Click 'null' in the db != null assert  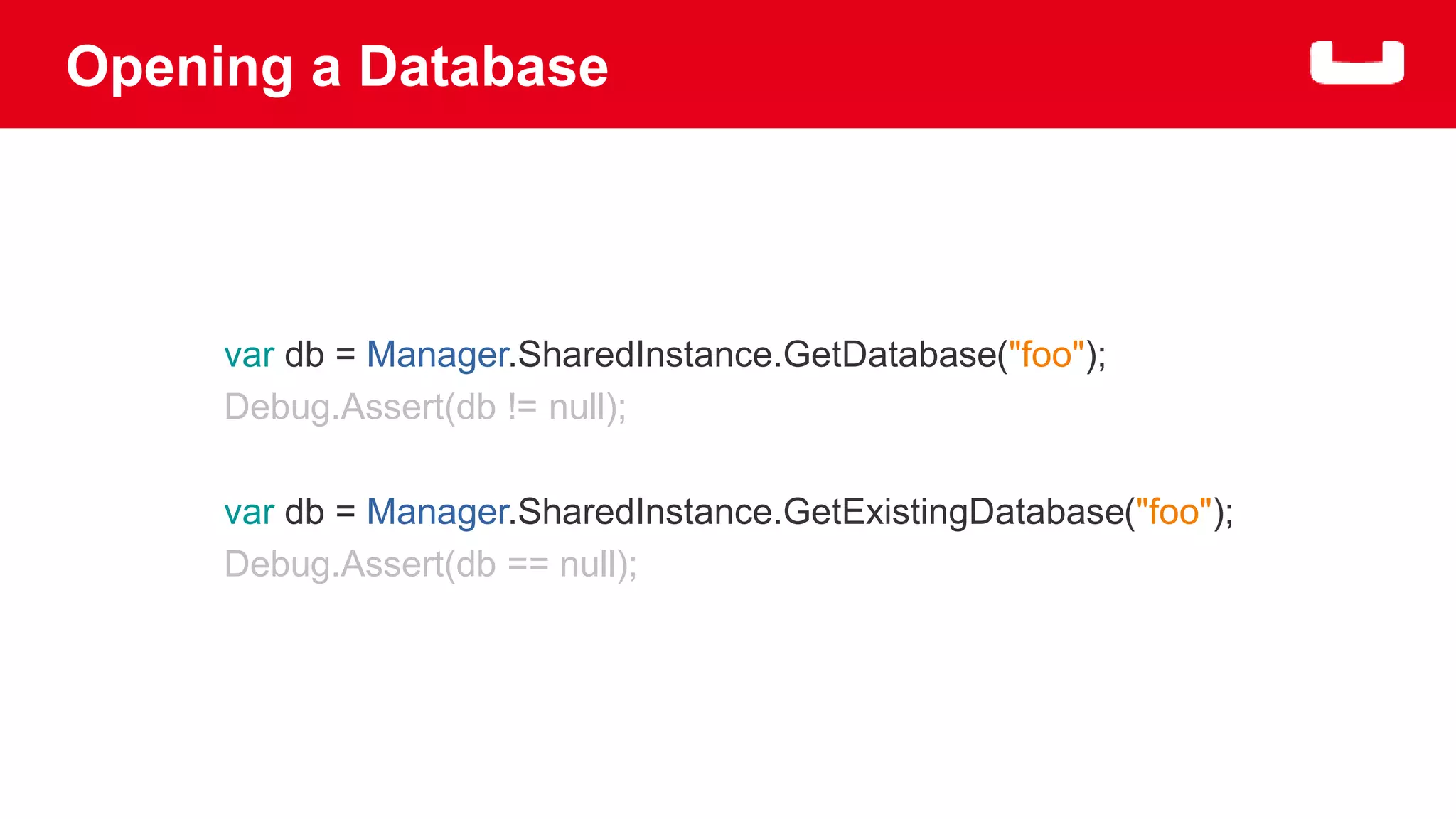click(x=577, y=407)
